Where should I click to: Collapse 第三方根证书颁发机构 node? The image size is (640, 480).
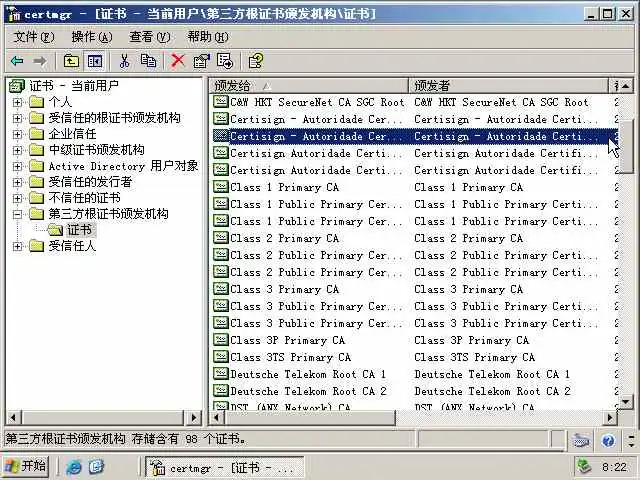click(17, 214)
